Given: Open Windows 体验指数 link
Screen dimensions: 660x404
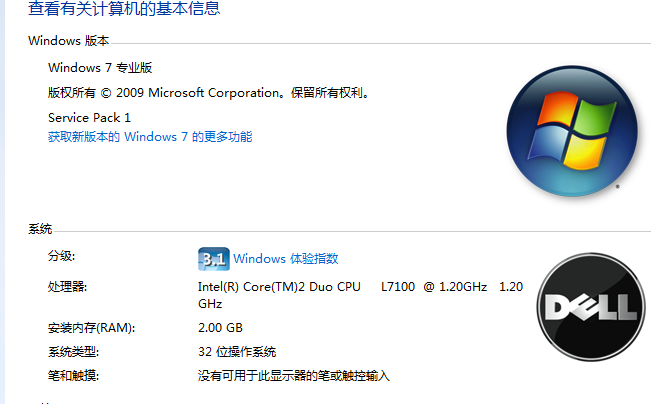Looking at the screenshot, I should 286,258.
